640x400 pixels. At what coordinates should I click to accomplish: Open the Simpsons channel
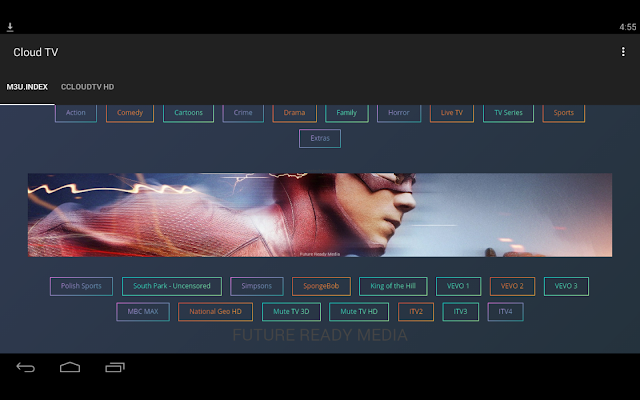(x=257, y=286)
